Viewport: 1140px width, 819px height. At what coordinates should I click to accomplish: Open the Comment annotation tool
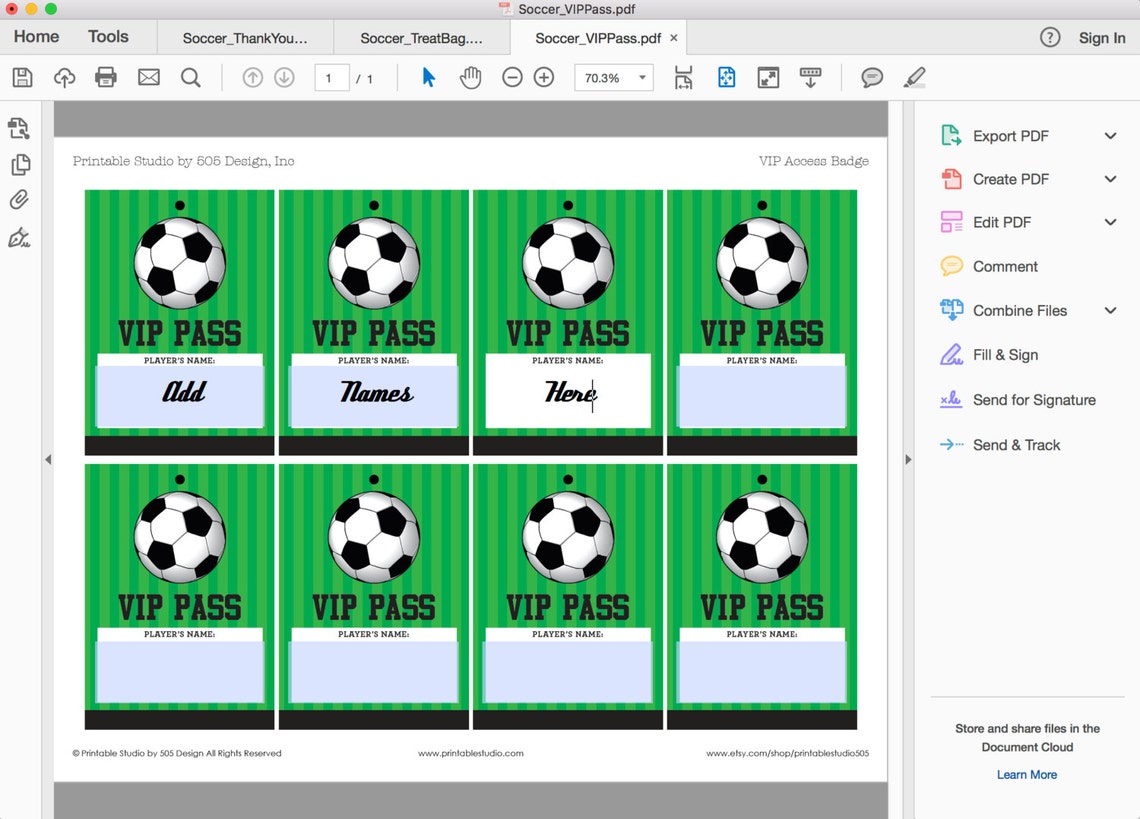click(871, 77)
